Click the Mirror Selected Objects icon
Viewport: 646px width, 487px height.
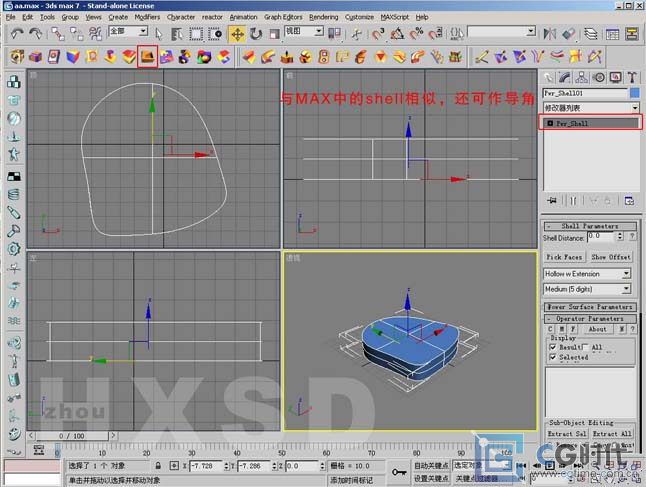pos(550,34)
